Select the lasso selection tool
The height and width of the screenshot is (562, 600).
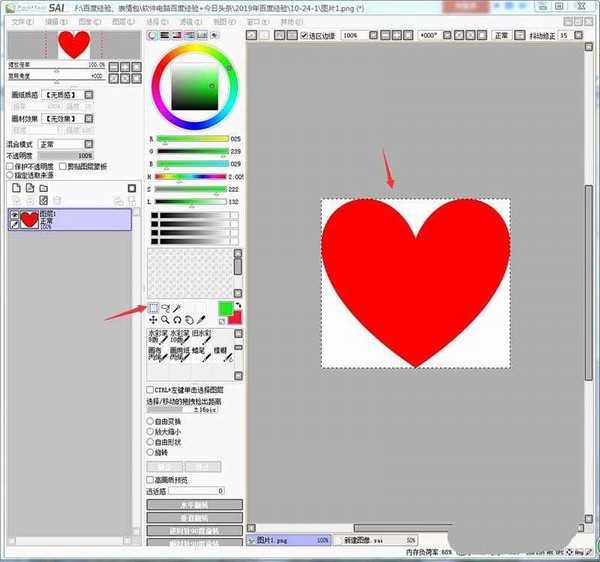(x=166, y=308)
